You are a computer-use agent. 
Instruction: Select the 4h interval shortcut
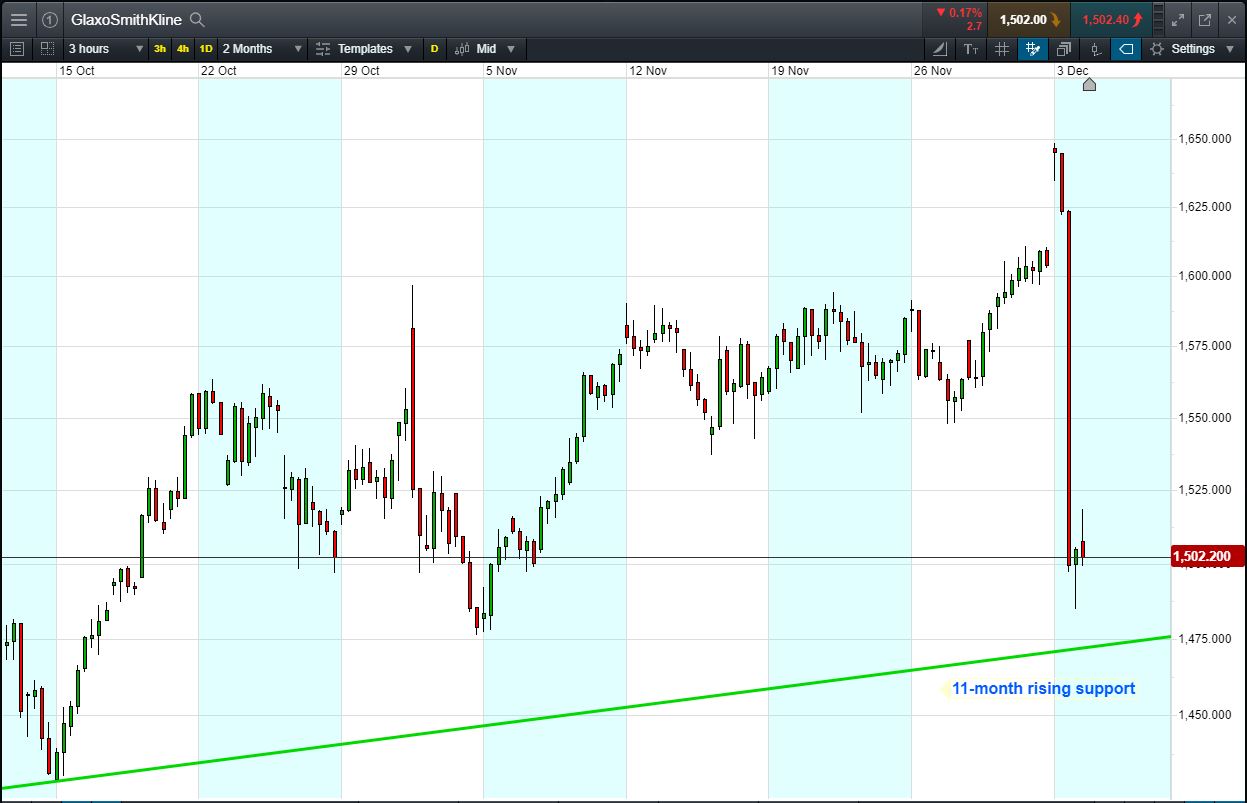point(183,48)
